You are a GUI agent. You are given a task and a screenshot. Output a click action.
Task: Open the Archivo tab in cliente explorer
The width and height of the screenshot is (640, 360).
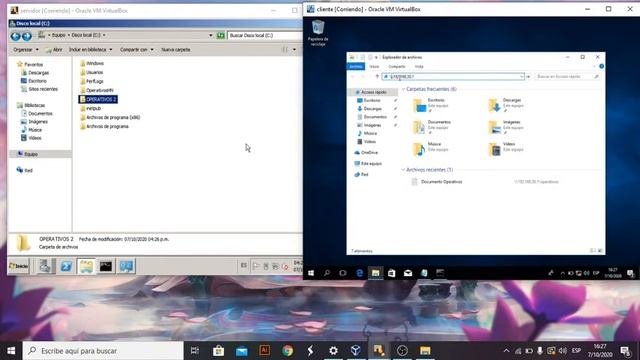pyautogui.click(x=356, y=67)
